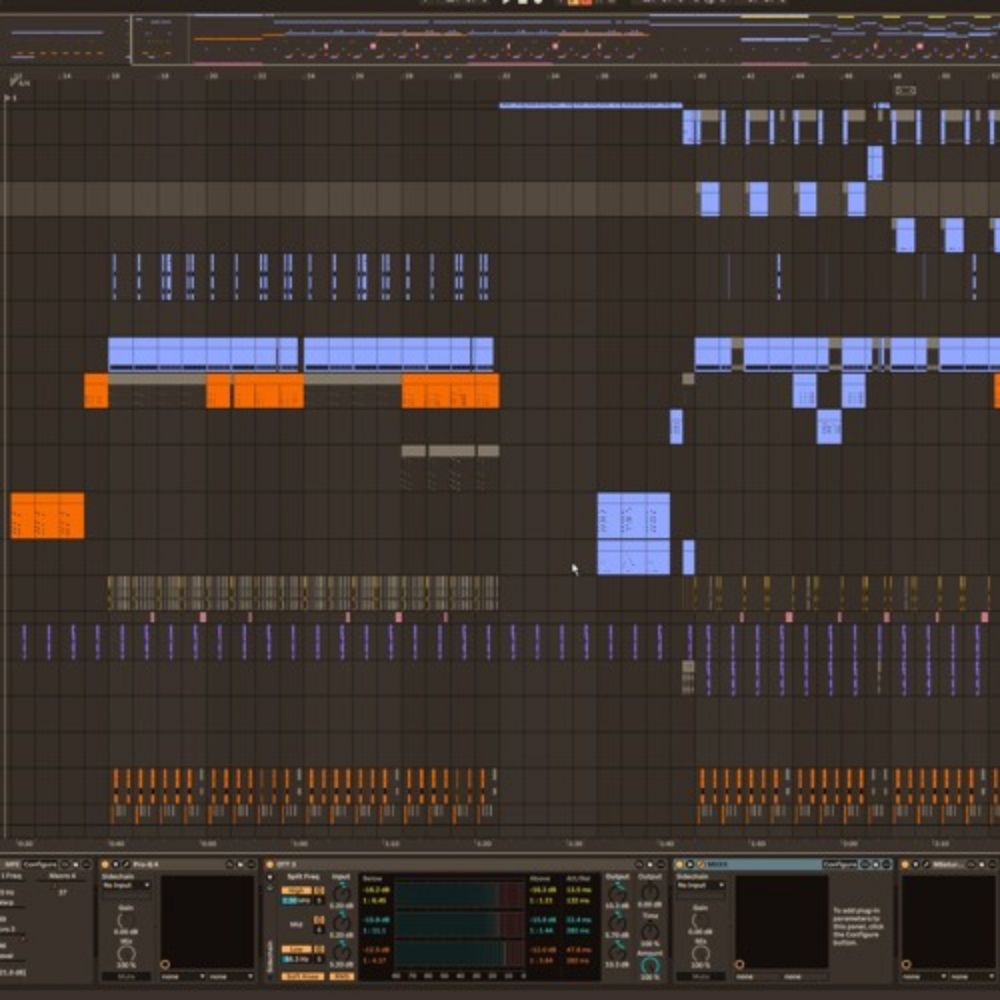1000x1000 pixels.
Task: Toggle the Pro-Q 4 device activator
Action: click(x=105, y=864)
